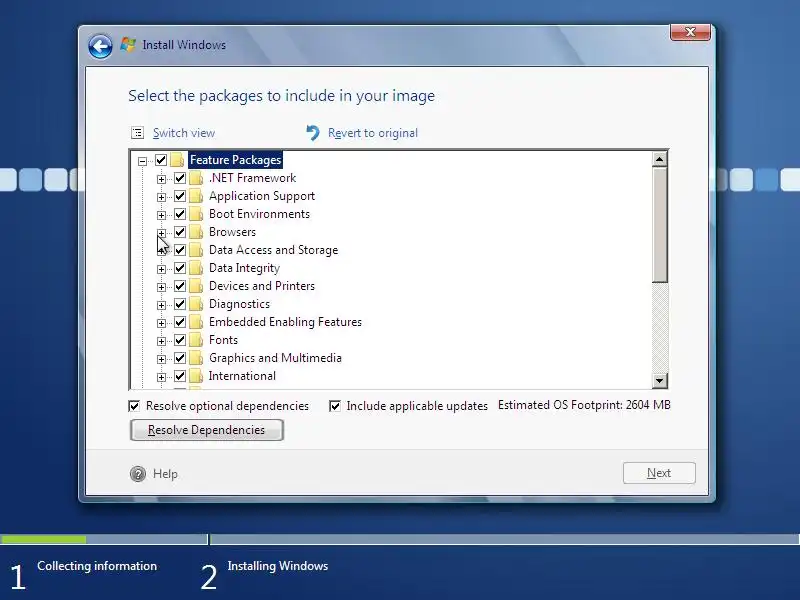Screen dimensions: 800x600
Task: Expand the Boot Environments node
Action: (161, 215)
